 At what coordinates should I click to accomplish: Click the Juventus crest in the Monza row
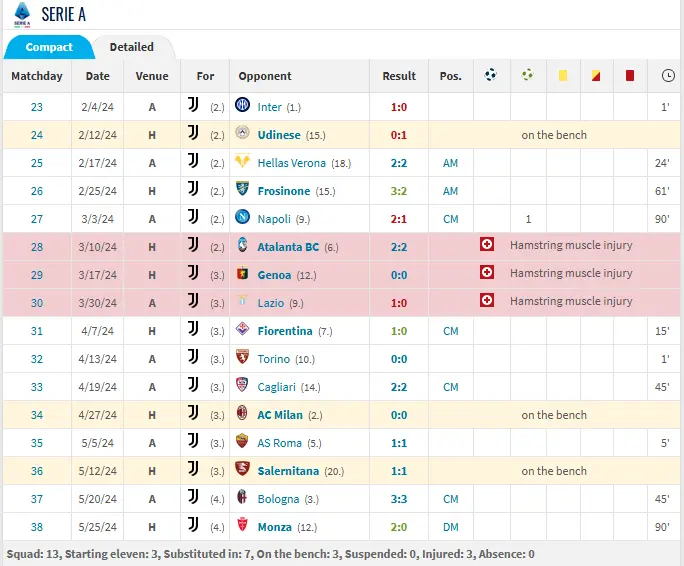click(x=192, y=526)
